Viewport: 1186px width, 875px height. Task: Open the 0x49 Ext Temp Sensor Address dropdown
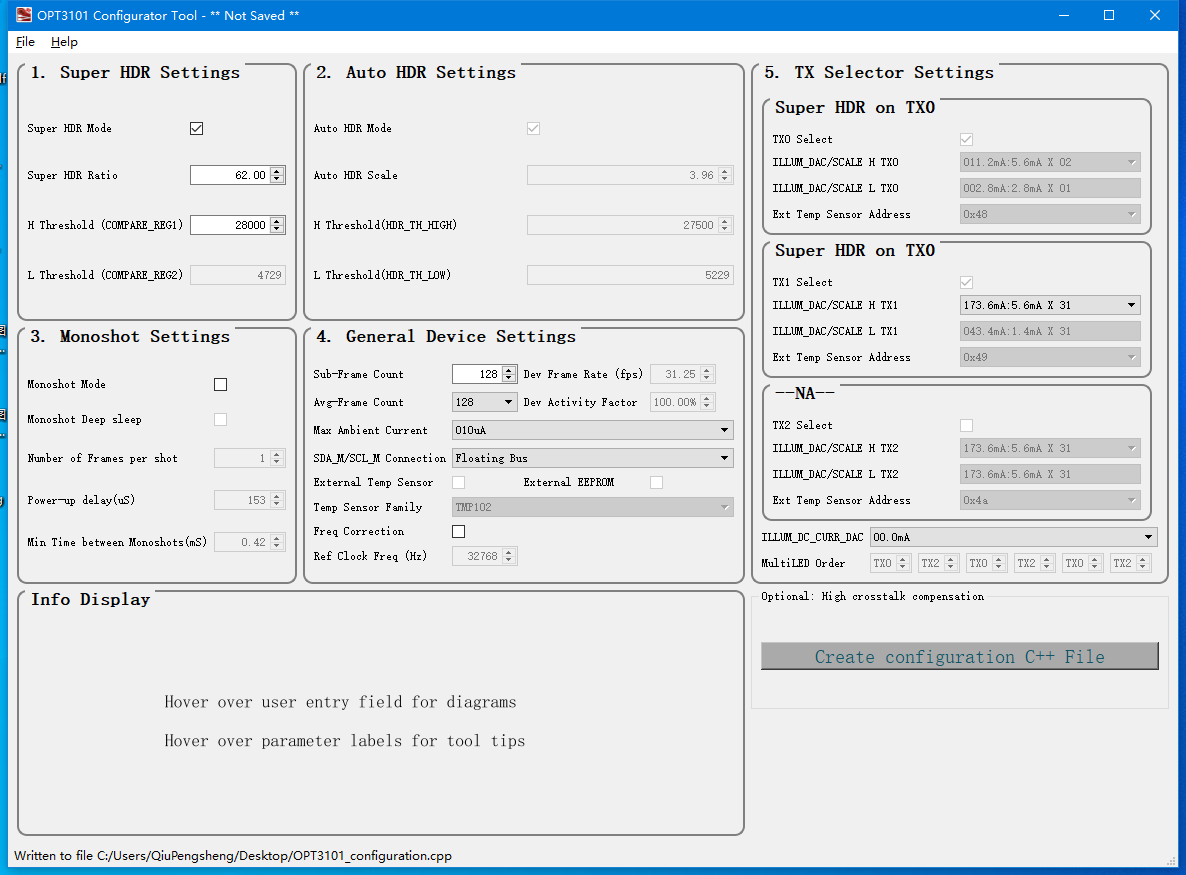coord(1050,357)
